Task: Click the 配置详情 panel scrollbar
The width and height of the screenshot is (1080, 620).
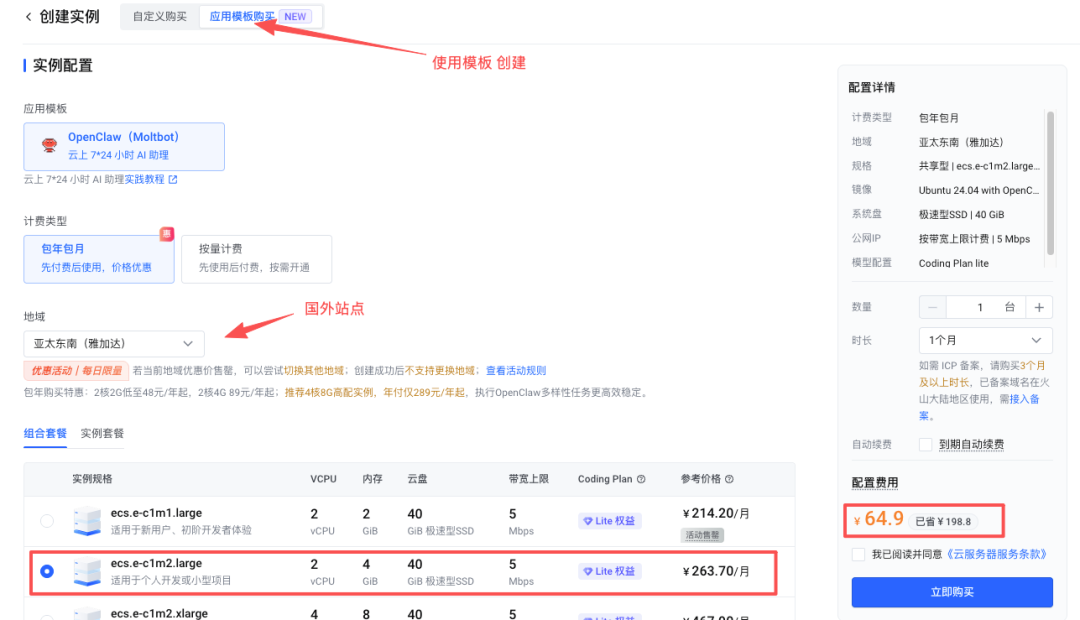Action: (1050, 183)
